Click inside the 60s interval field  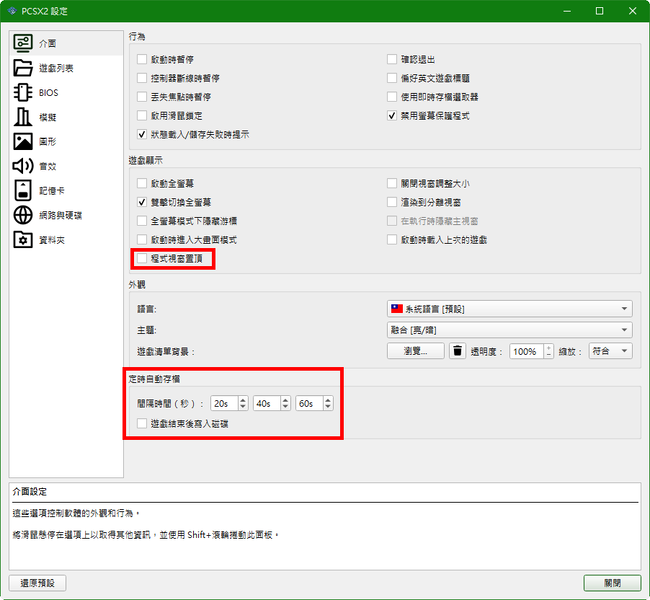(309, 403)
